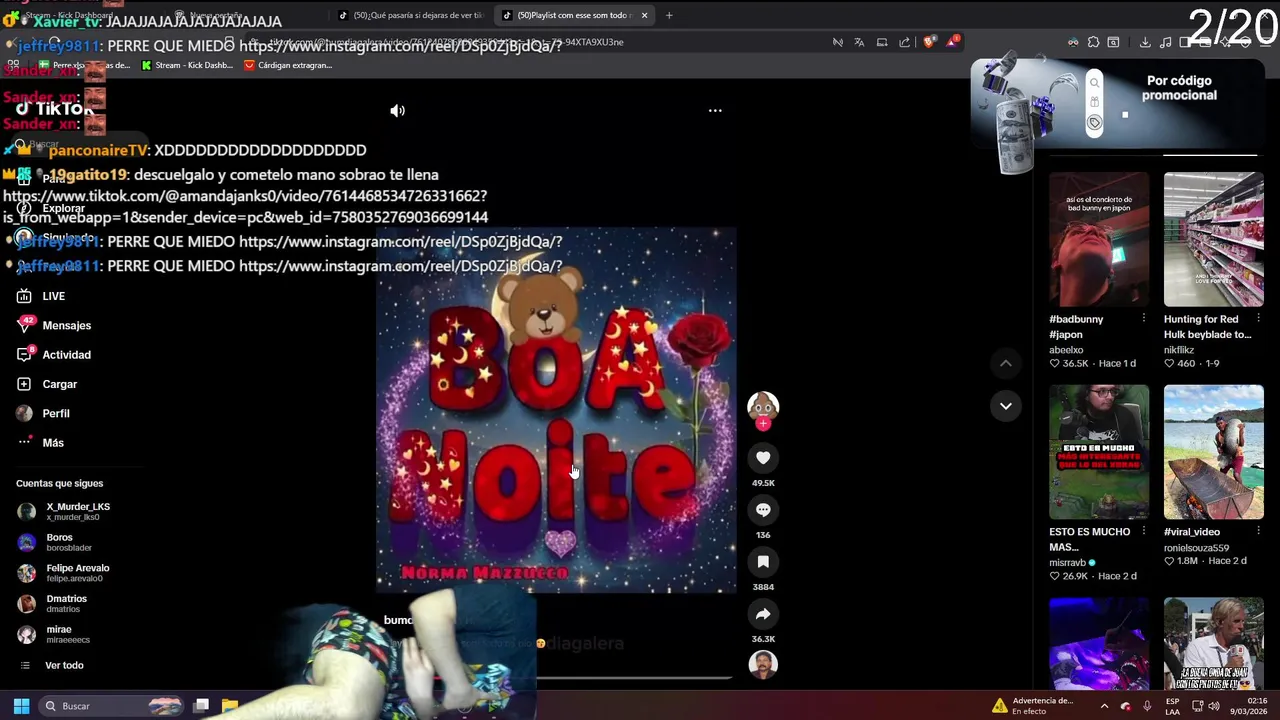This screenshot has height=720, width=1280.
Task: Close the Playlist com esse som tab
Action: pyautogui.click(x=644, y=15)
